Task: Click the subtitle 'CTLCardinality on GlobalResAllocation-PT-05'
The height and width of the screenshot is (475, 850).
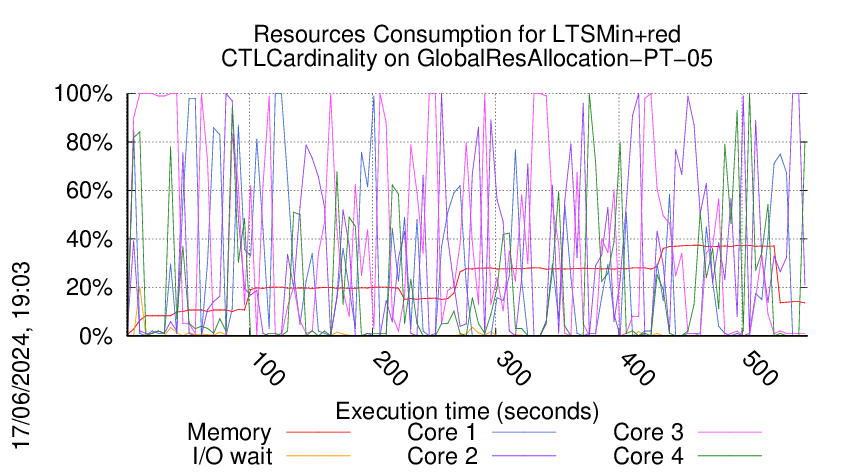Action: (467, 59)
